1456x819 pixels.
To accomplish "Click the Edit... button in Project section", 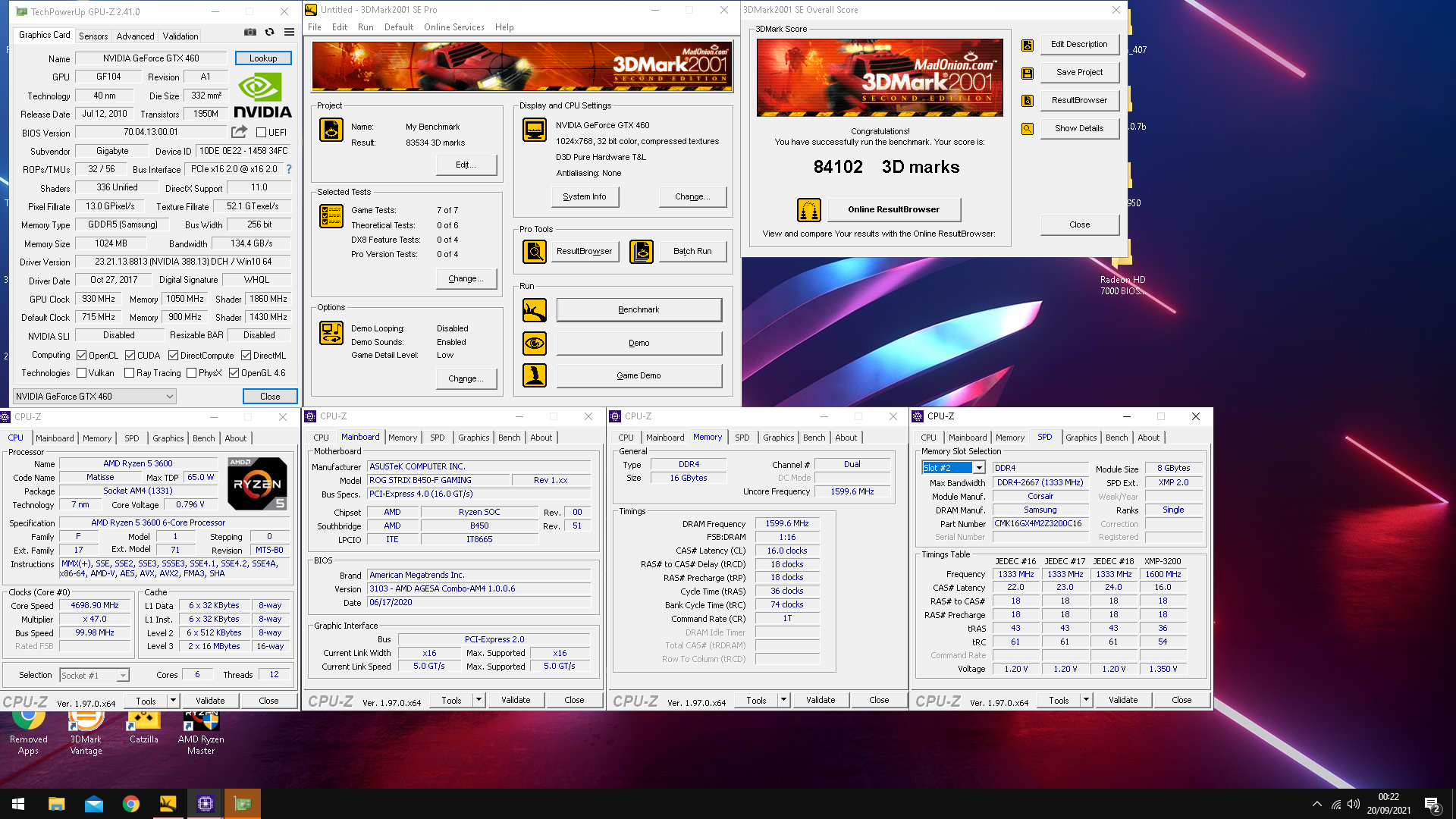I will [x=466, y=165].
